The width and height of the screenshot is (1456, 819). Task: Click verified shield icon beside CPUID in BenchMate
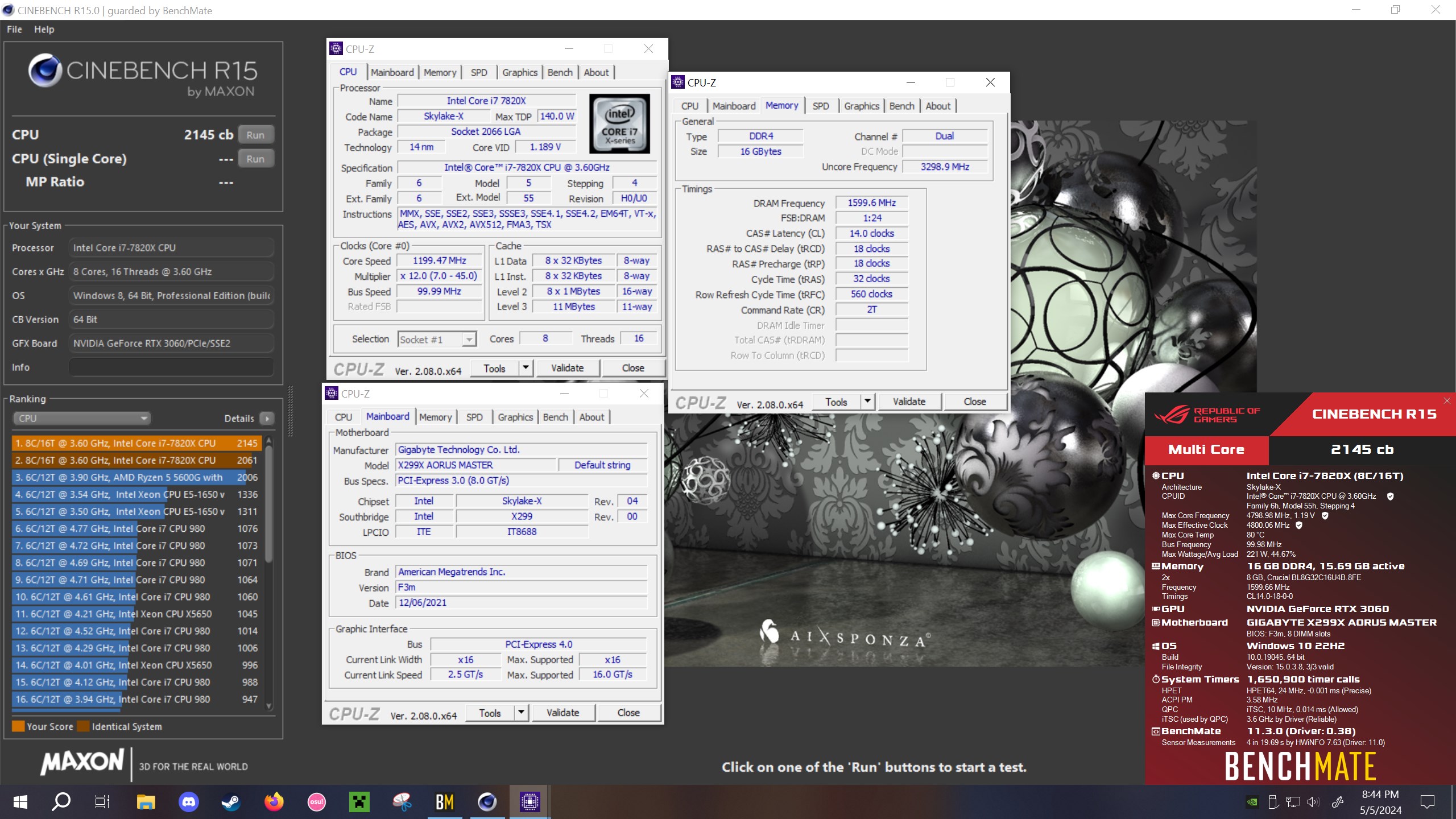(1390, 497)
